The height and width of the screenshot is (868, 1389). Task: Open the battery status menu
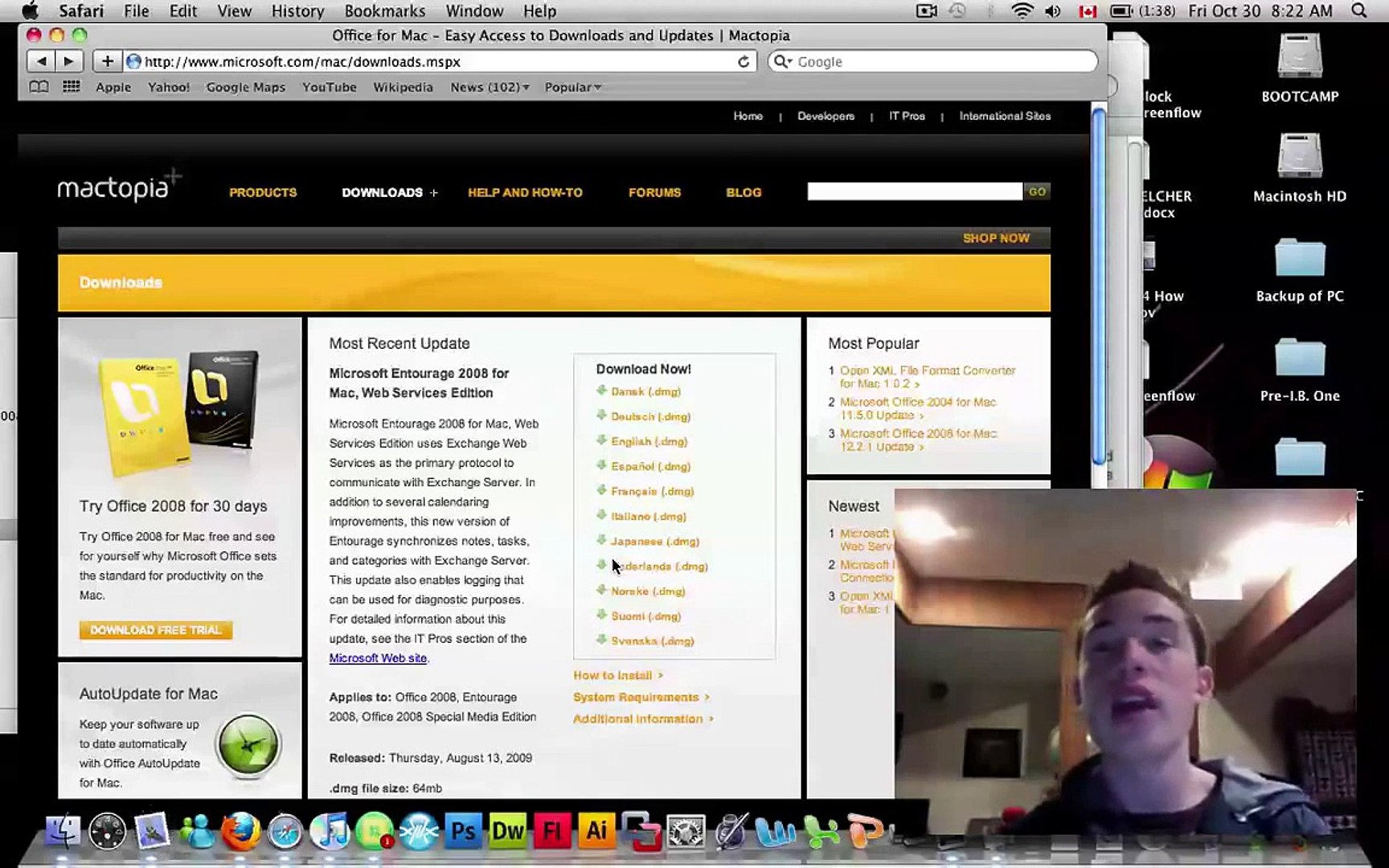pos(1142,11)
